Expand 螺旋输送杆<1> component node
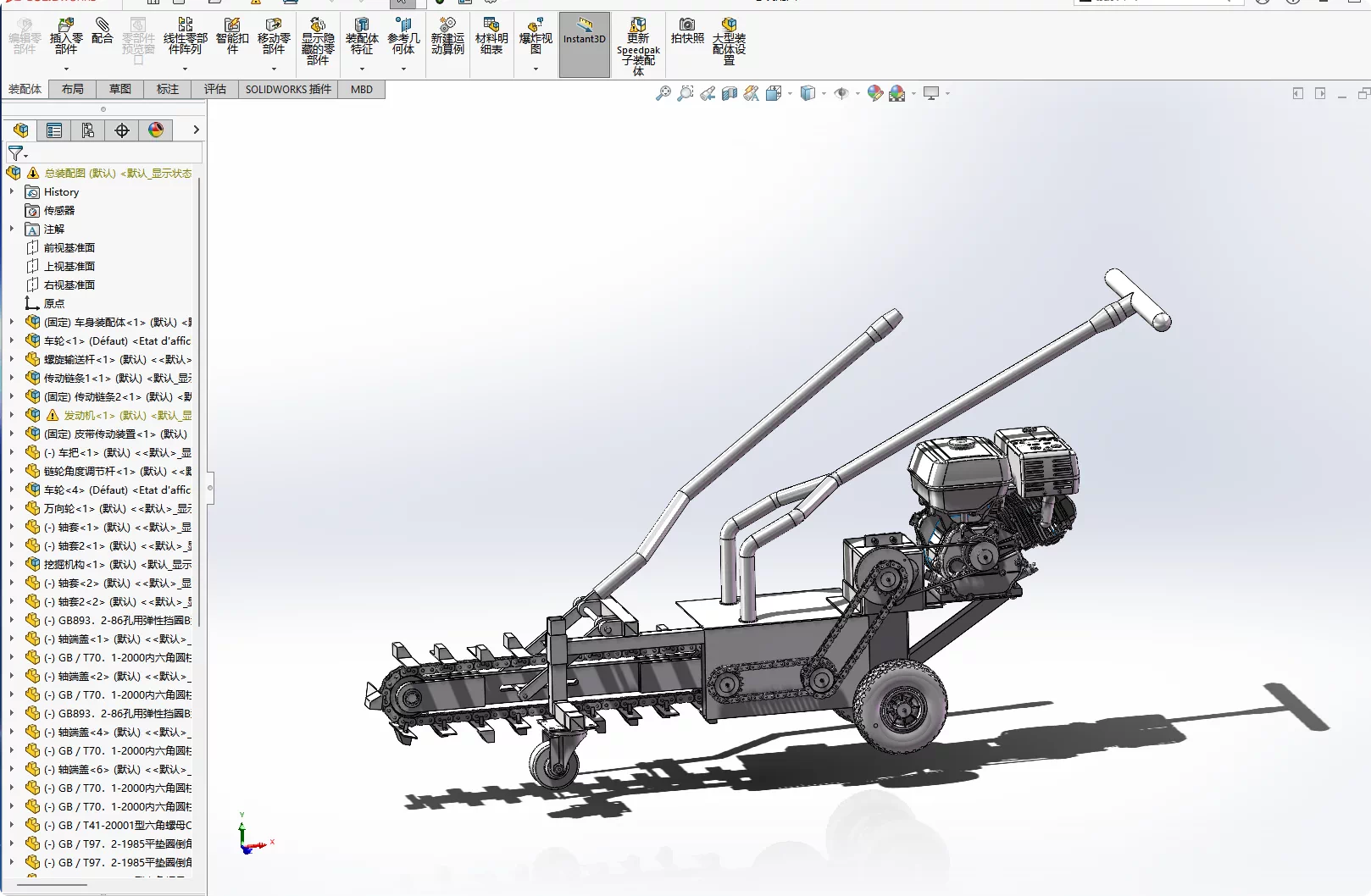Viewport: 1371px width, 896px height. [12, 360]
